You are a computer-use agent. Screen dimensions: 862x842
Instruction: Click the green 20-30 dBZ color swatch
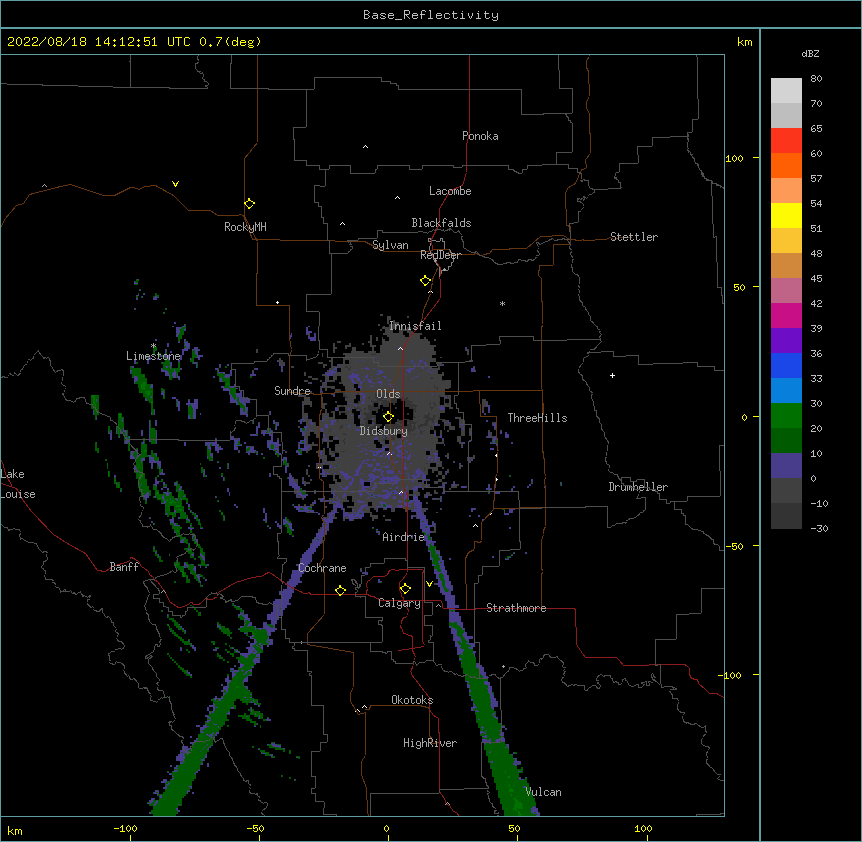pyautogui.click(x=786, y=416)
